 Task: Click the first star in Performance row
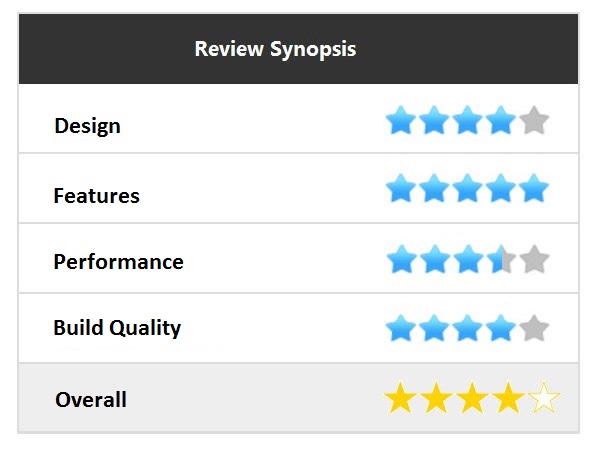point(401,260)
